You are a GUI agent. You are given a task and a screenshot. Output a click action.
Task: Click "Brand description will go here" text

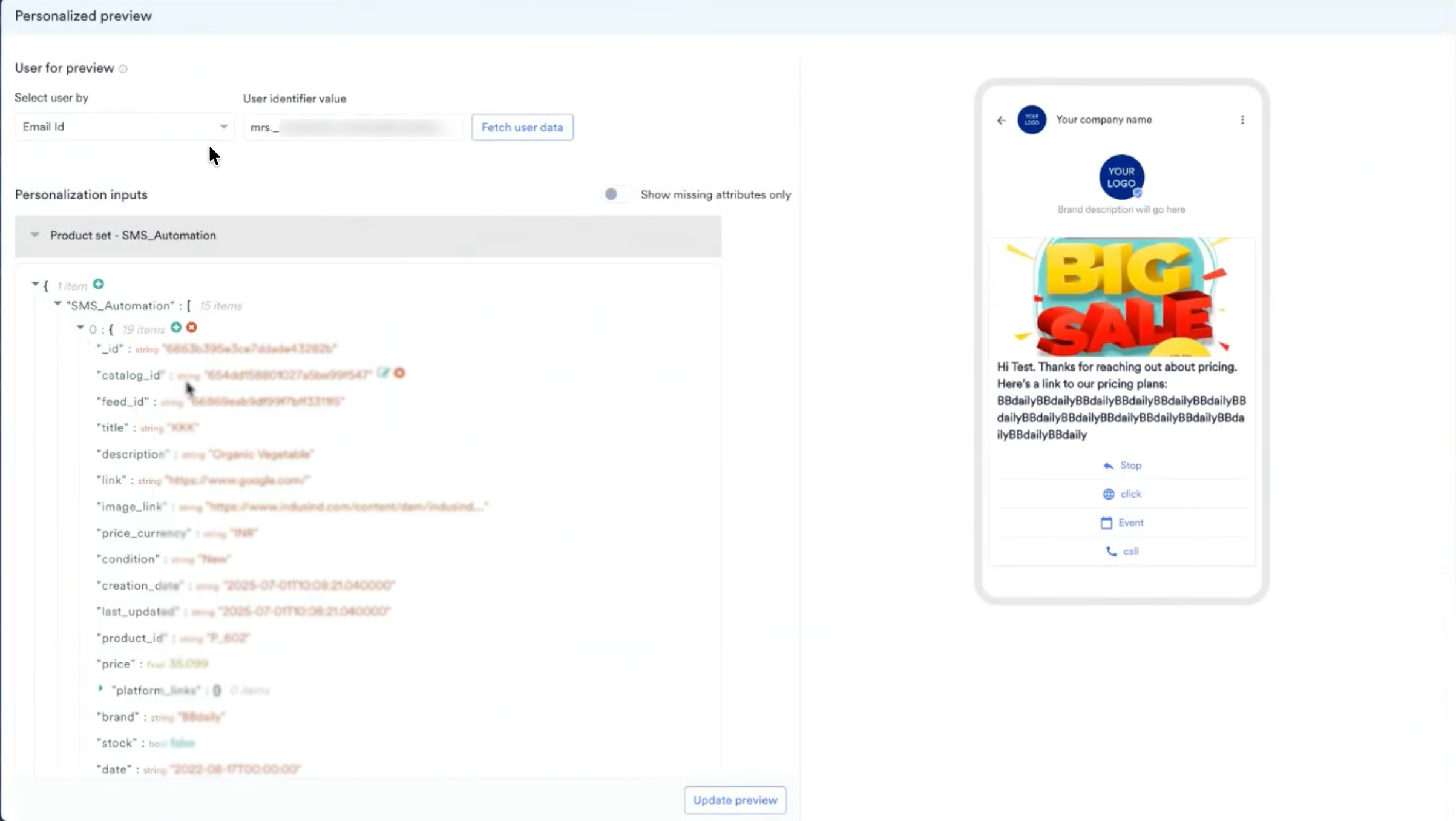[x=1121, y=209]
